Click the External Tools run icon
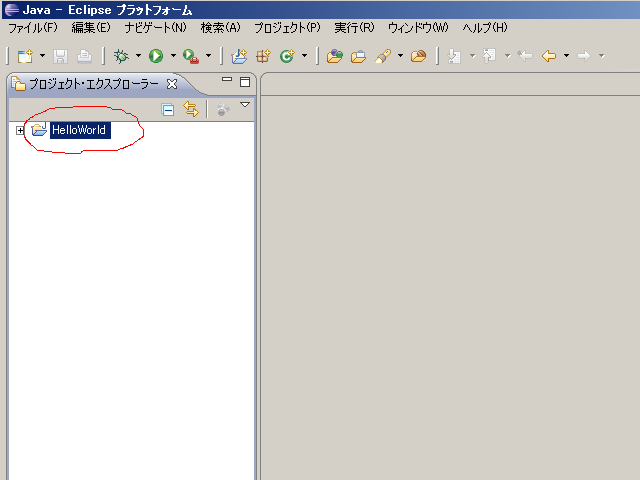The width and height of the screenshot is (640, 480). pos(191,56)
